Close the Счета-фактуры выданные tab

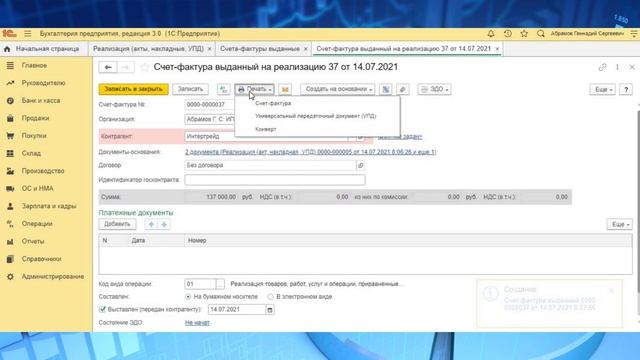click(306, 49)
